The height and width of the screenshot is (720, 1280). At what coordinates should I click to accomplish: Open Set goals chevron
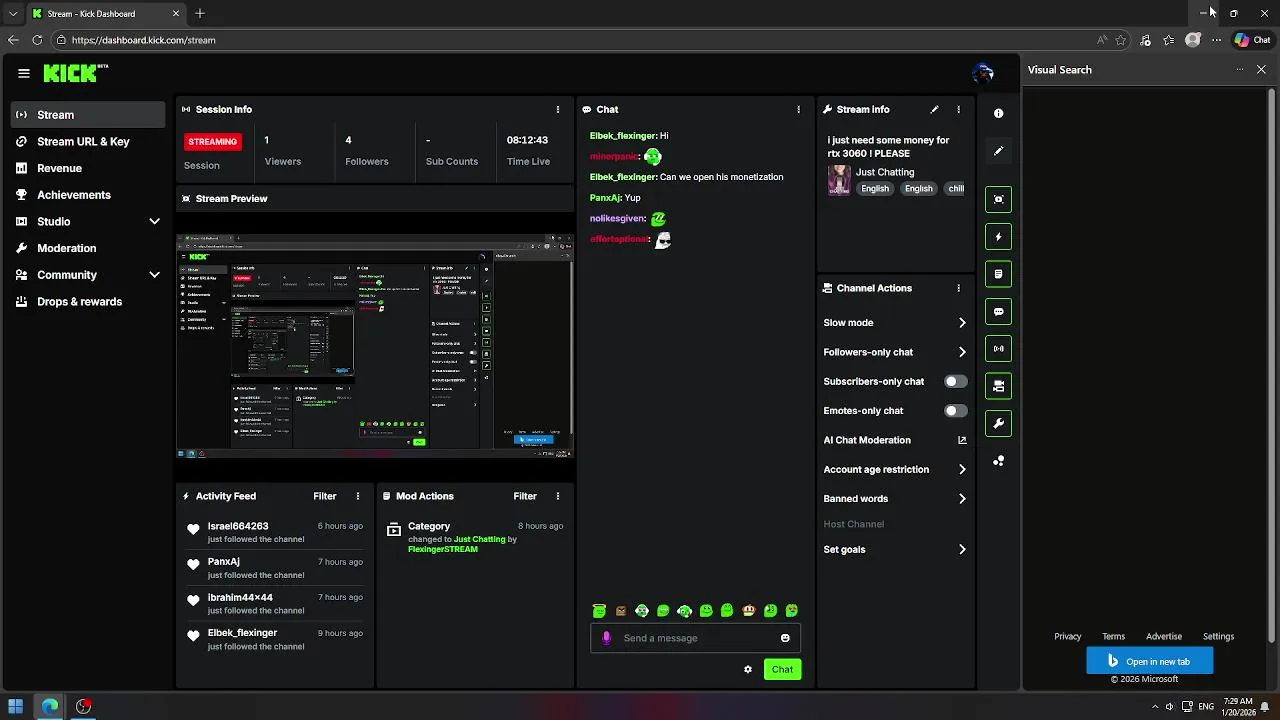tap(962, 549)
